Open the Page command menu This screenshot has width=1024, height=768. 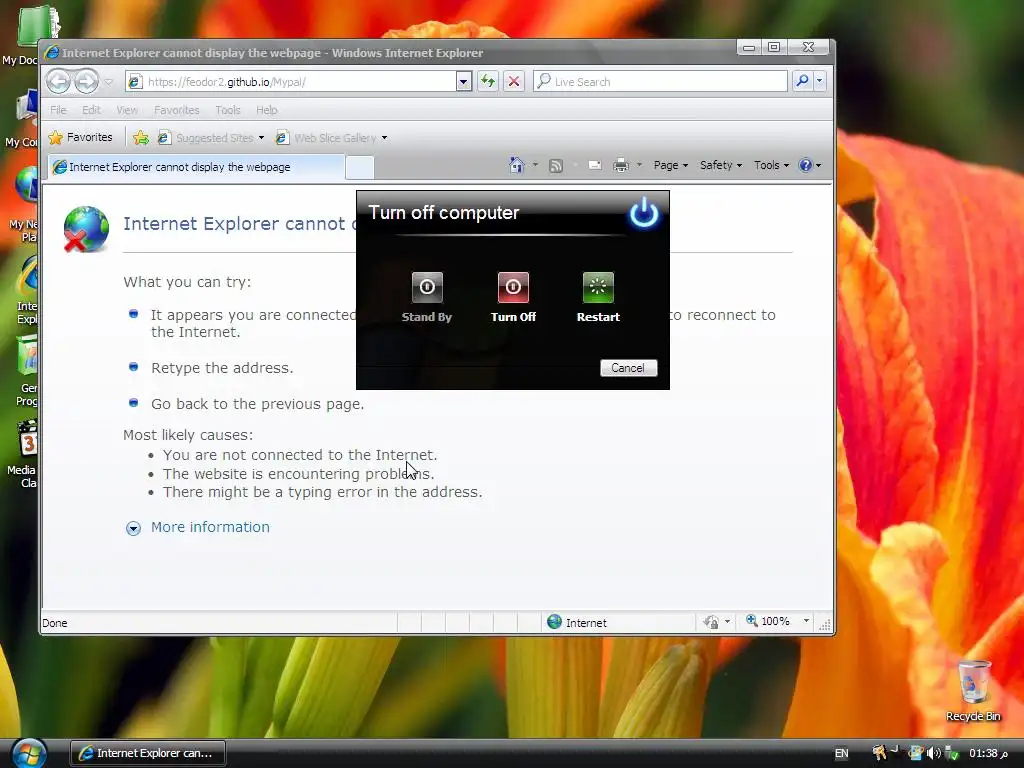click(x=671, y=165)
